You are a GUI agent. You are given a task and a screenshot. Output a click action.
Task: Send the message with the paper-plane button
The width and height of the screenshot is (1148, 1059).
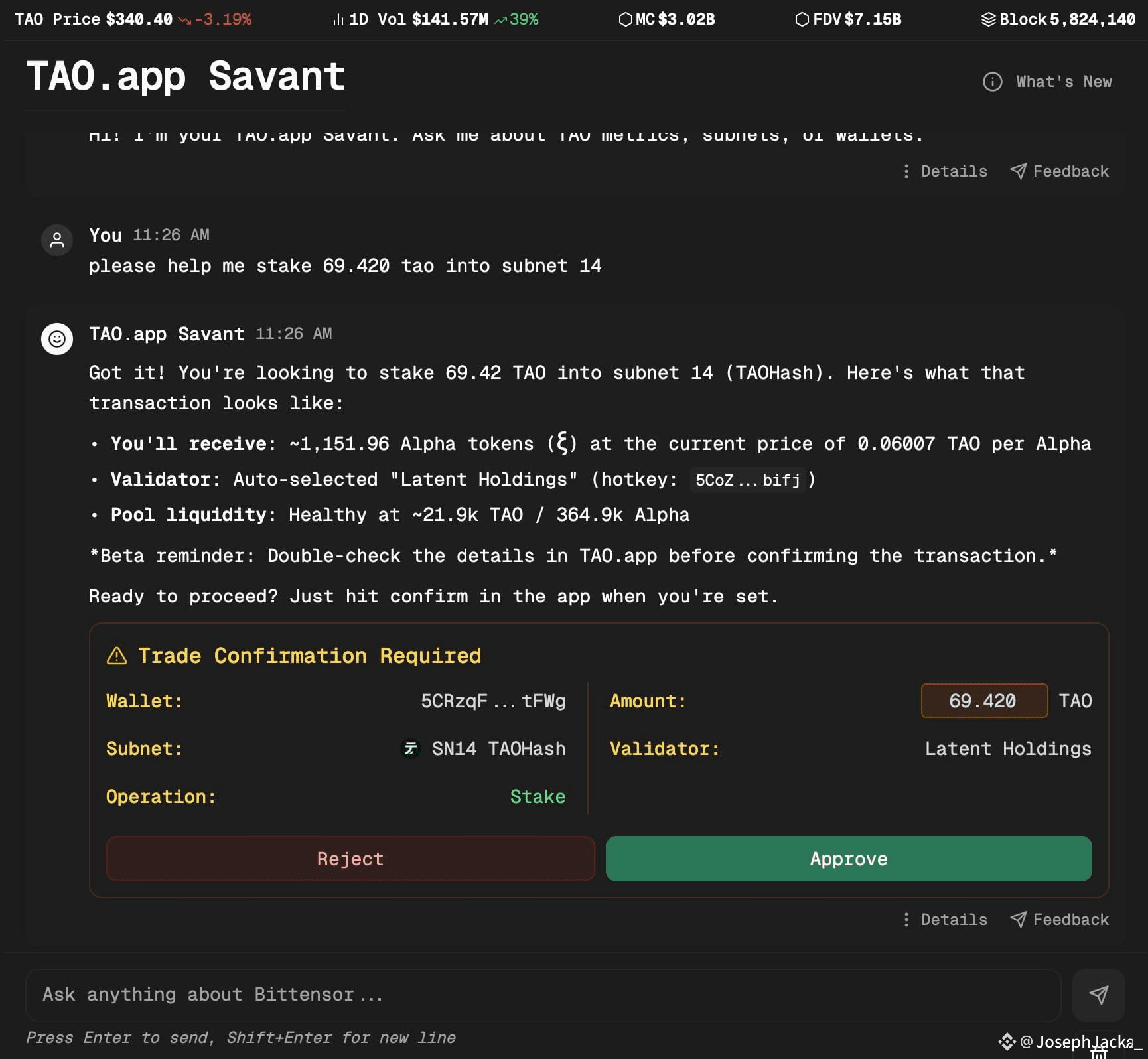[x=1098, y=995]
